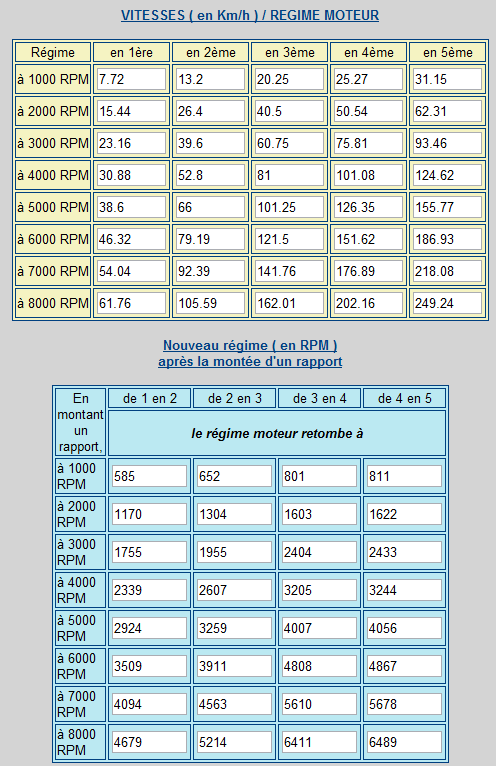Screen dimensions: 496x768
Task: Click the 'en 3ème' column header
Action: [289, 52]
